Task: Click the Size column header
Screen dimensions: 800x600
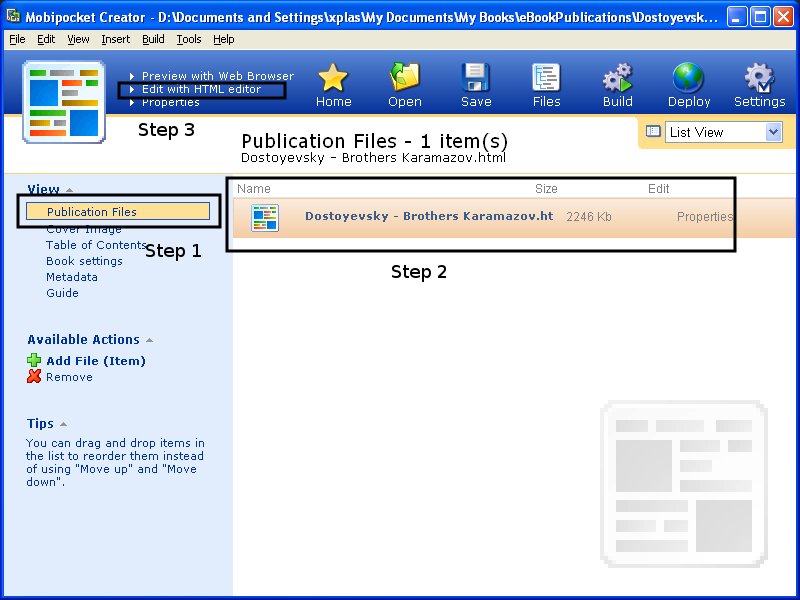Action: pyautogui.click(x=546, y=189)
